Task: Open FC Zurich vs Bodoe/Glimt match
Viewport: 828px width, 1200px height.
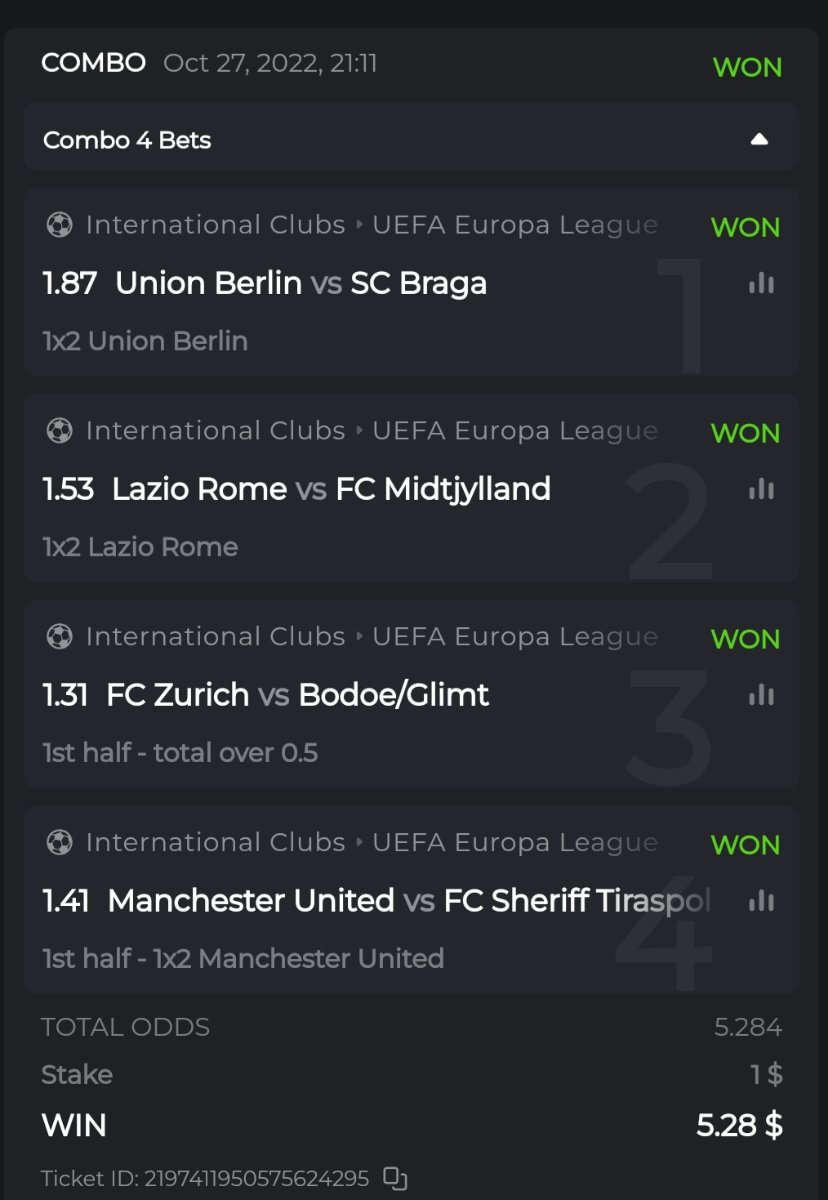Action: pos(297,695)
